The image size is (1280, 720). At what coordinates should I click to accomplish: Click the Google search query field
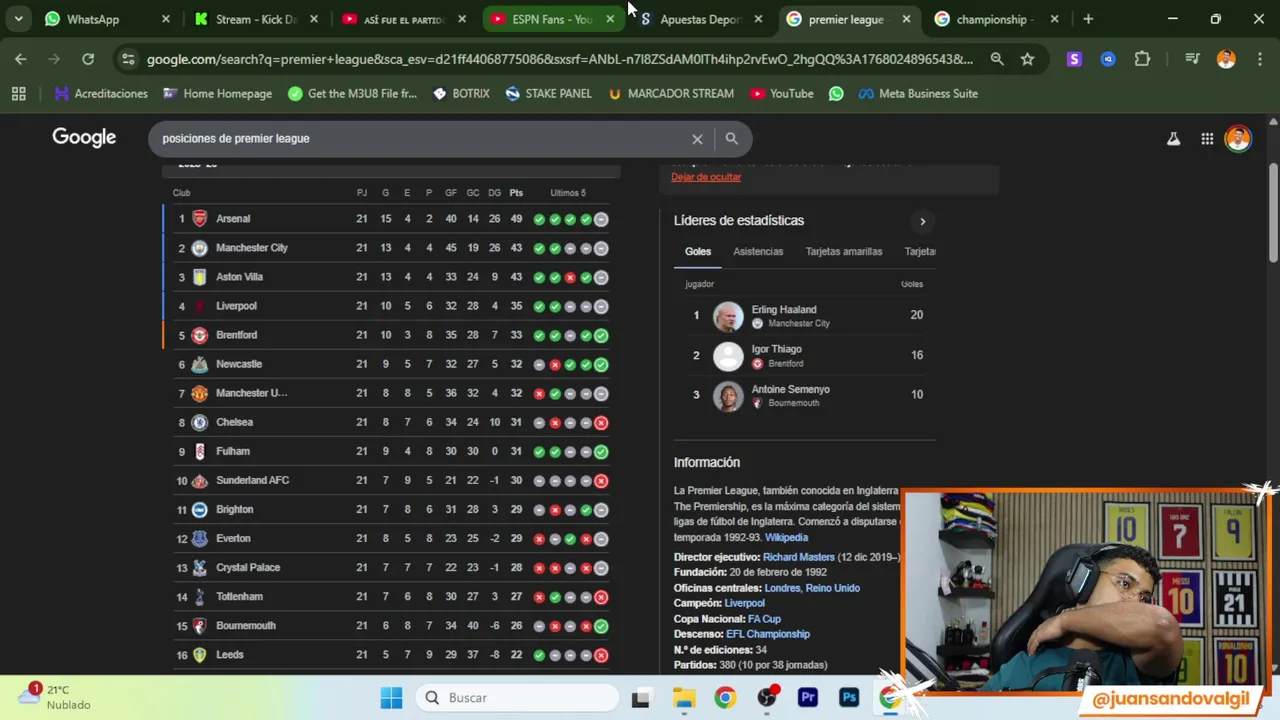click(420, 138)
